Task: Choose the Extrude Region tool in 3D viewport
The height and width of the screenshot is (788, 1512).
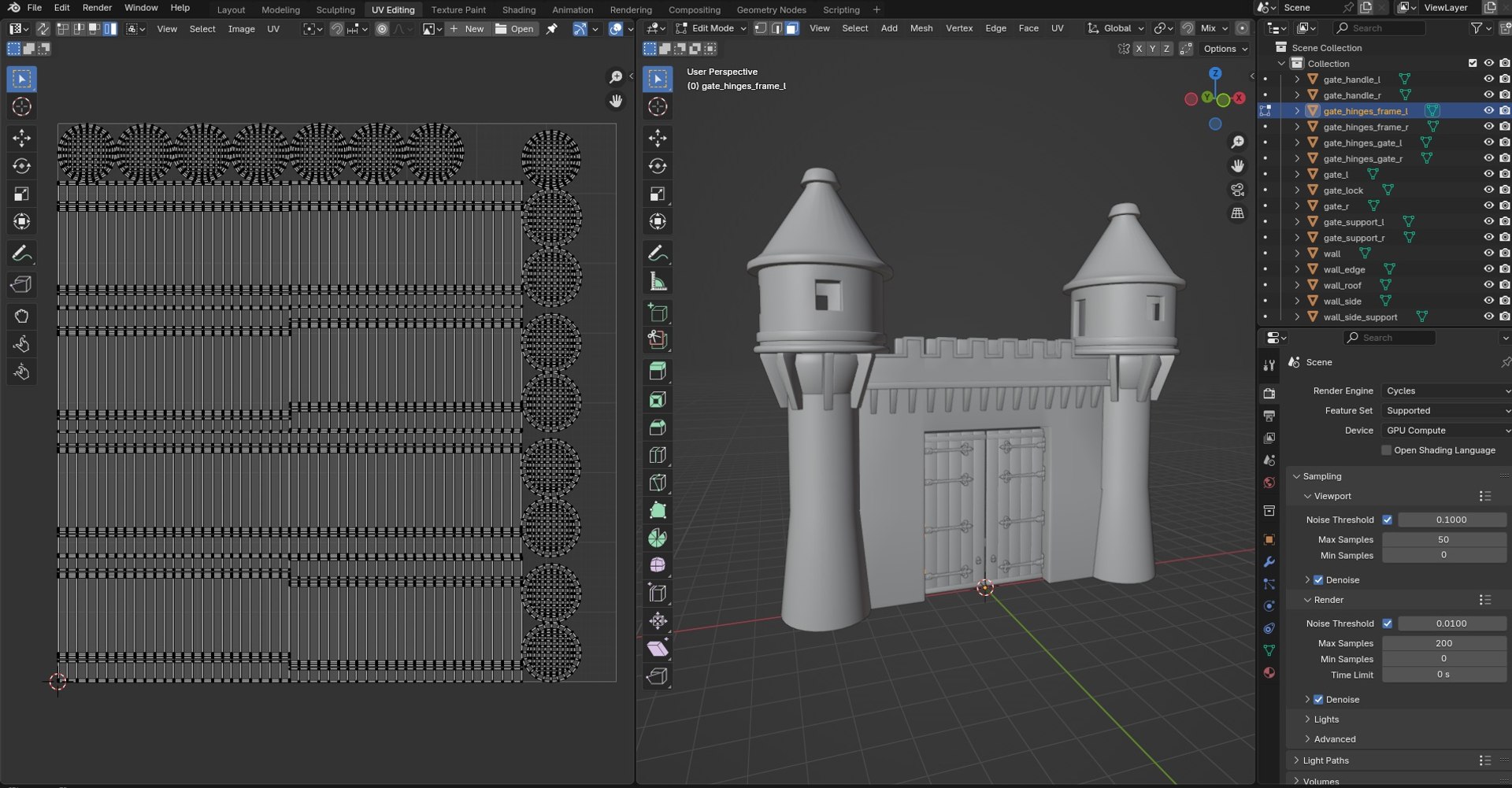Action: click(x=658, y=372)
